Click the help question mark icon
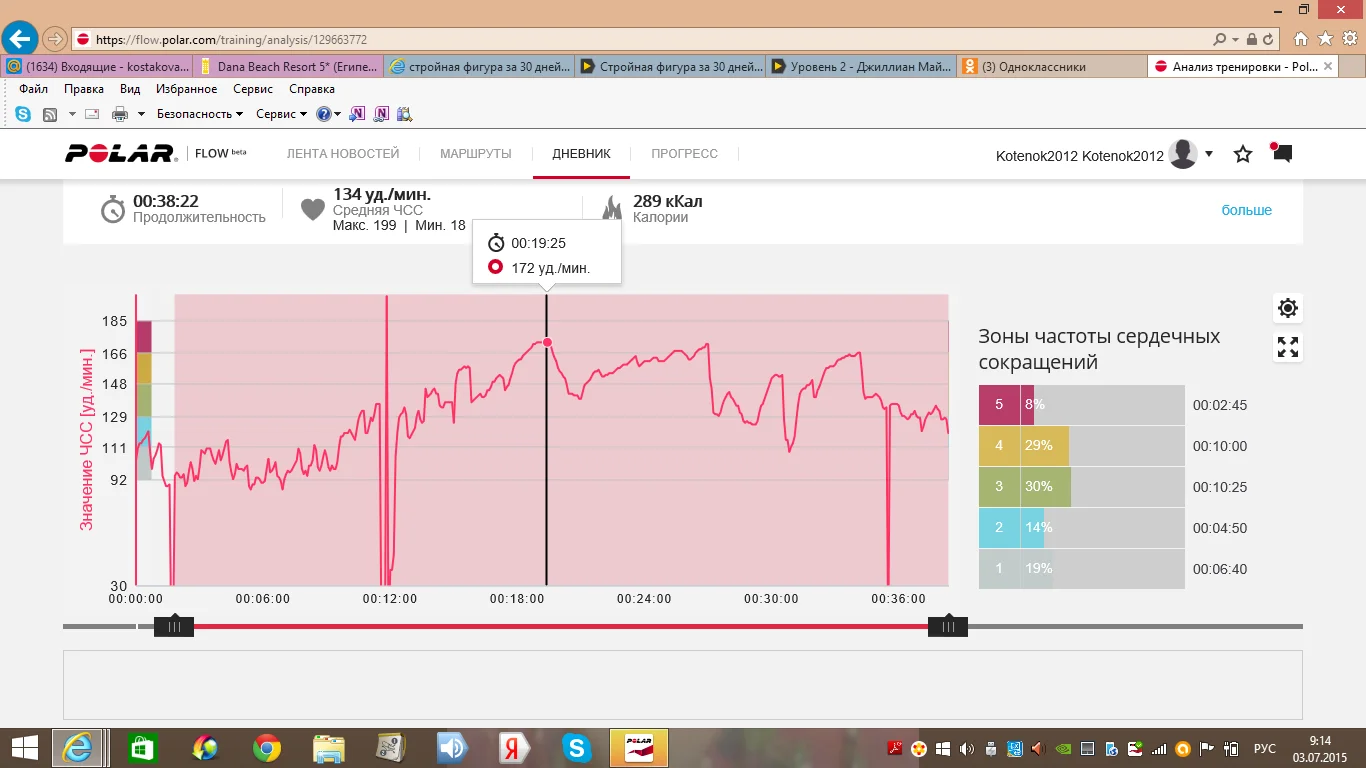This screenshot has height=768, width=1366. click(323, 114)
